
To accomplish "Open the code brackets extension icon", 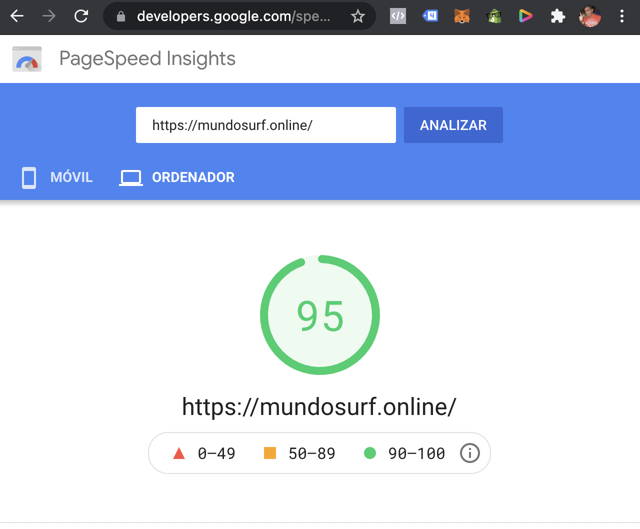I will [x=398, y=16].
